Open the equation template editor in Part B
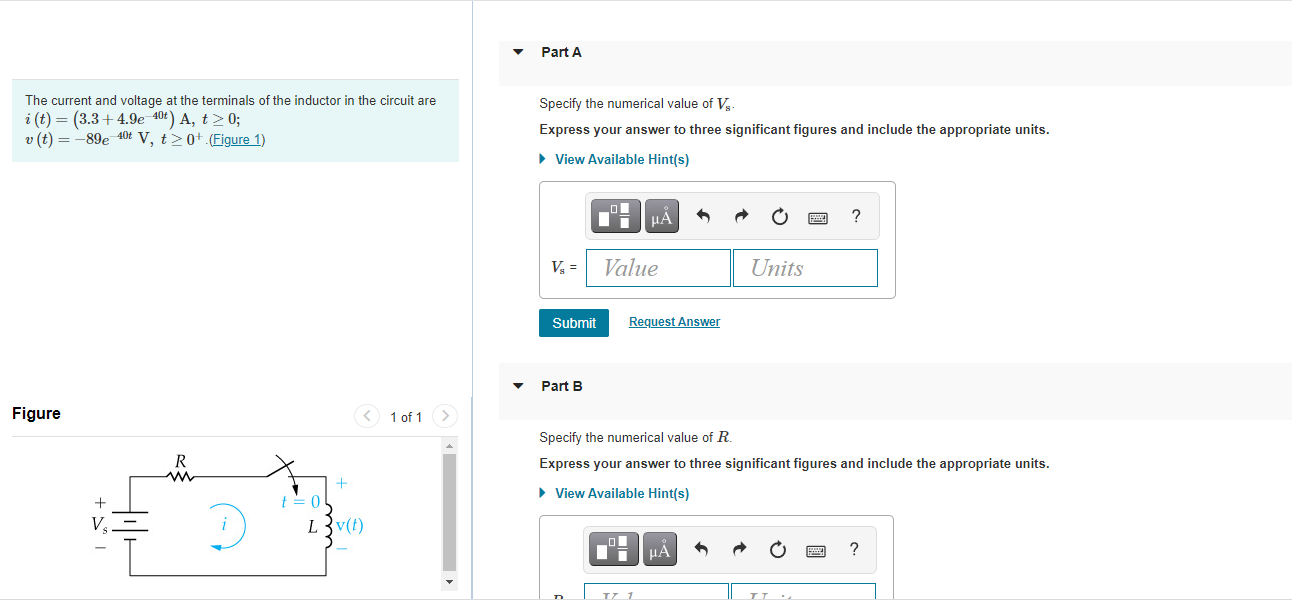1292x601 pixels. [x=615, y=548]
